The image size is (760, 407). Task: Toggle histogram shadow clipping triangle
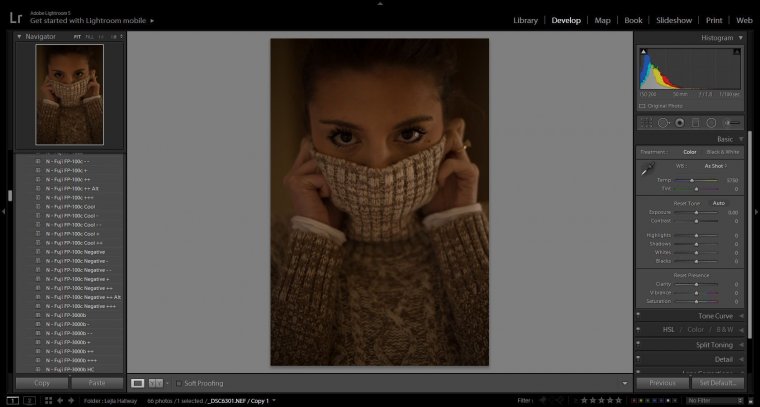(x=644, y=51)
